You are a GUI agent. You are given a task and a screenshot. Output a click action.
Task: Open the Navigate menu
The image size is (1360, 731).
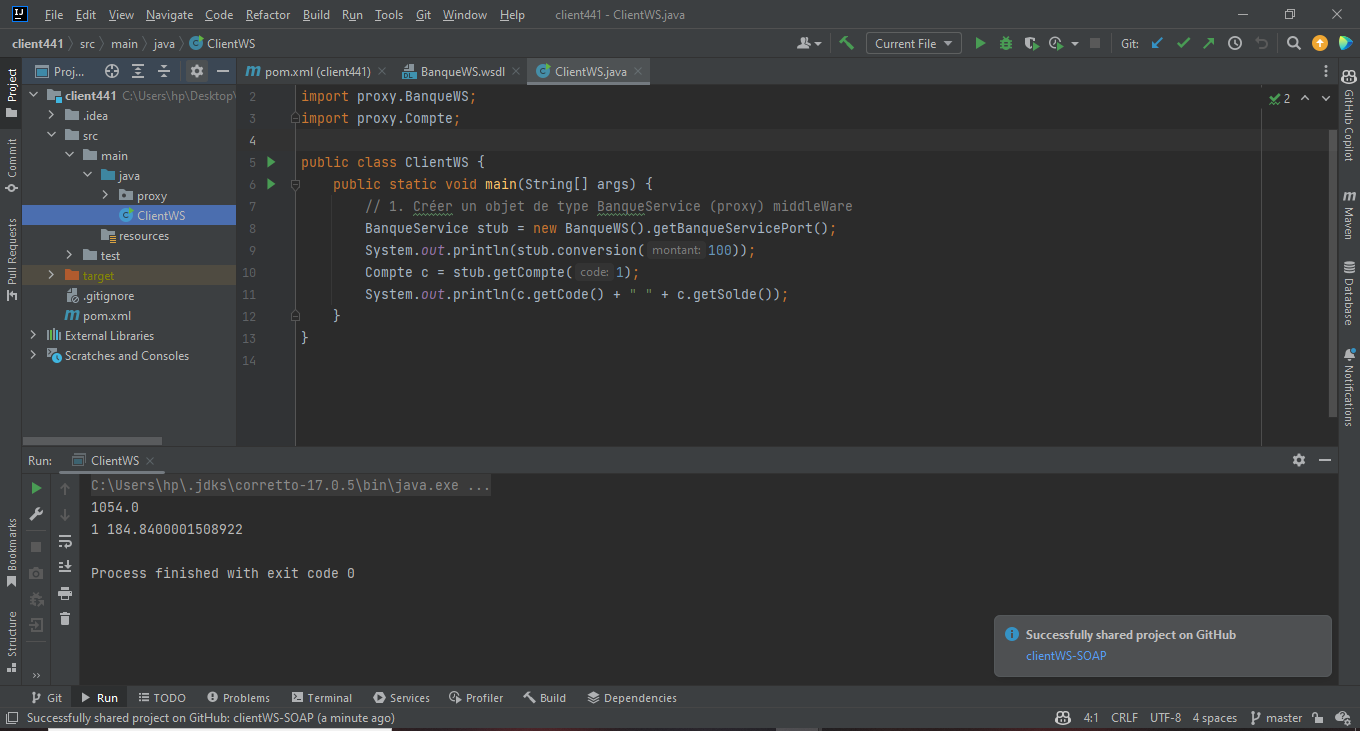[x=169, y=15]
